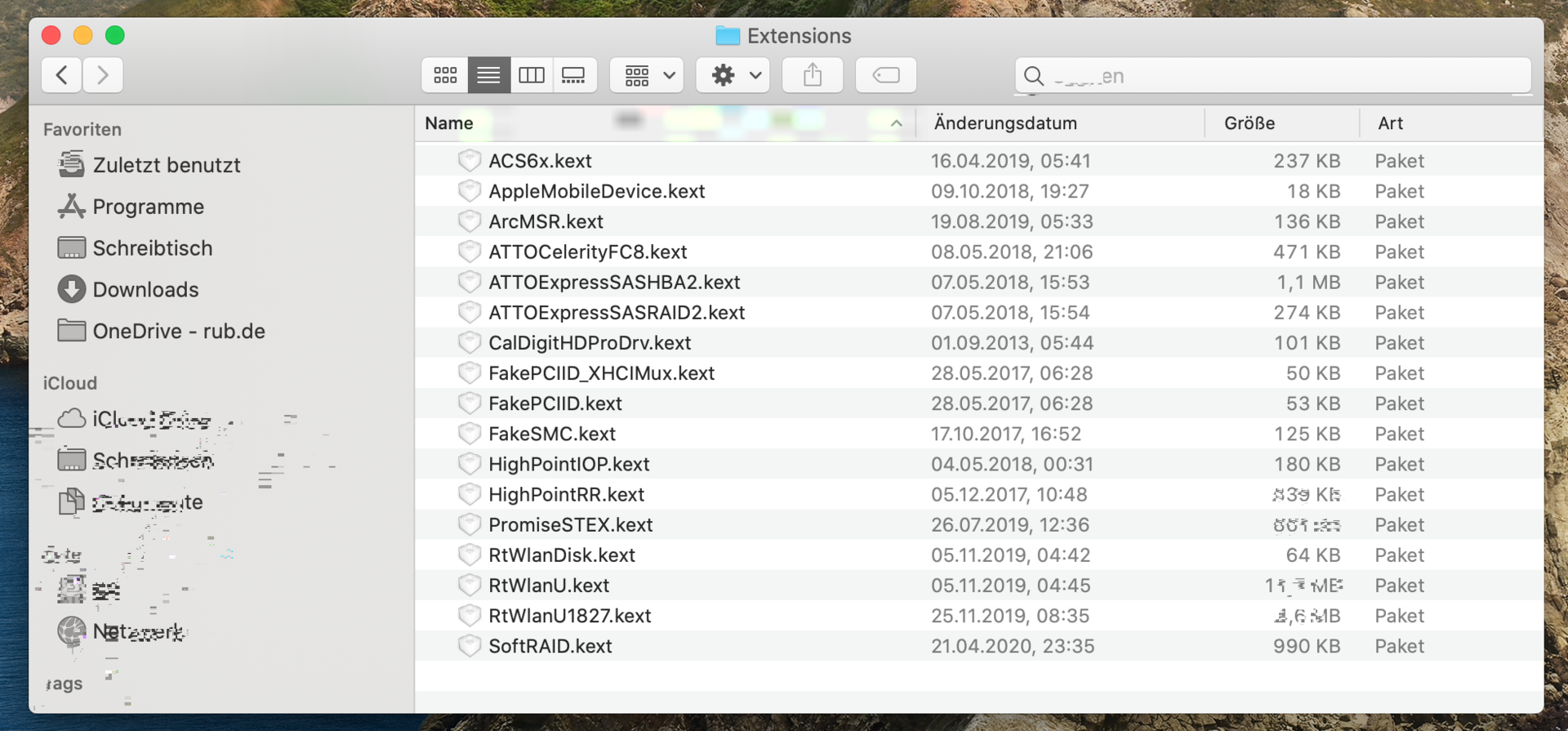The image size is (1568, 731).
Task: Switch to gallery view
Action: 574,76
